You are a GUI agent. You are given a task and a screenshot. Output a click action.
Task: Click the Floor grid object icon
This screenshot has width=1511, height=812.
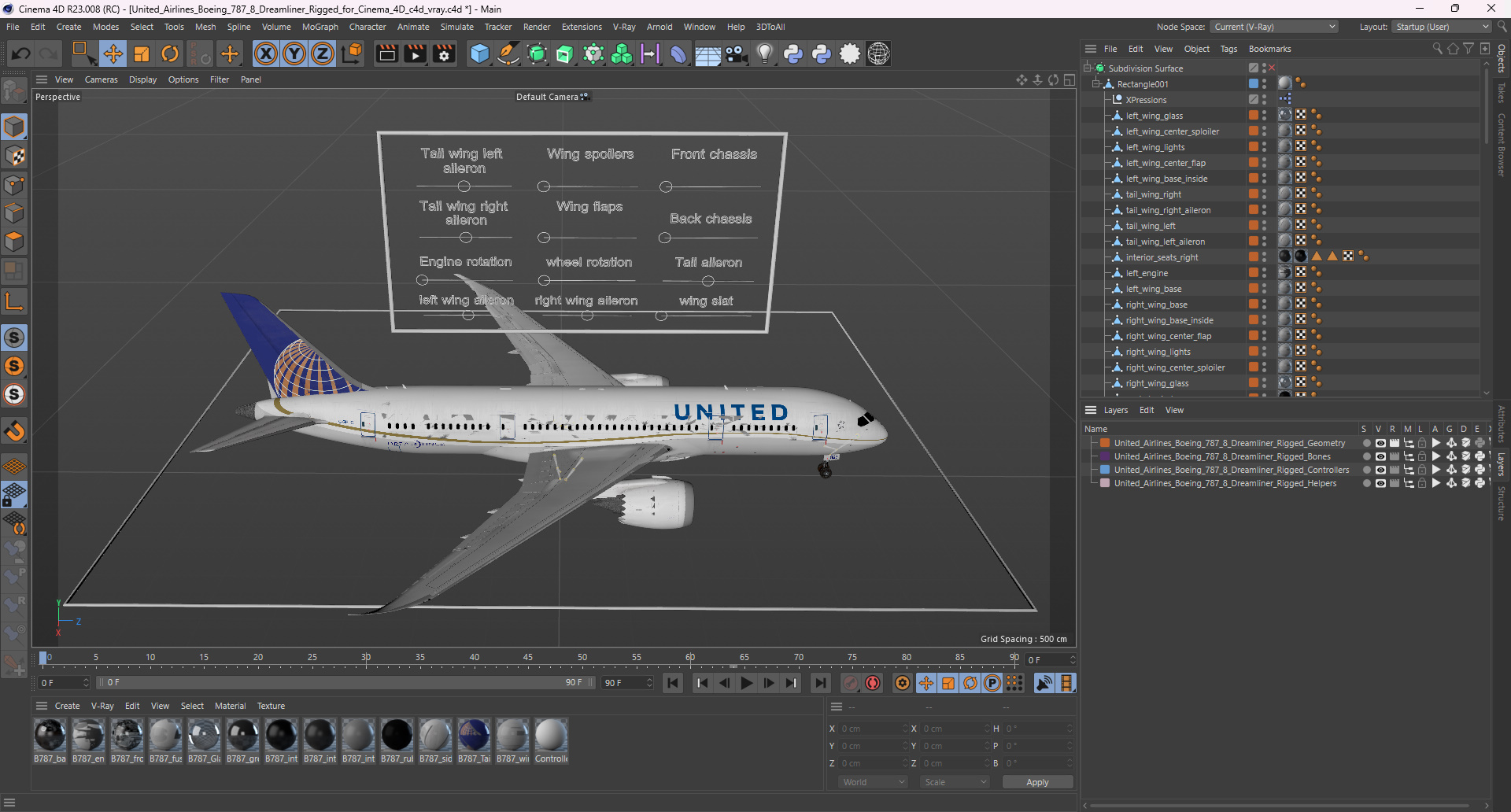pos(707,54)
